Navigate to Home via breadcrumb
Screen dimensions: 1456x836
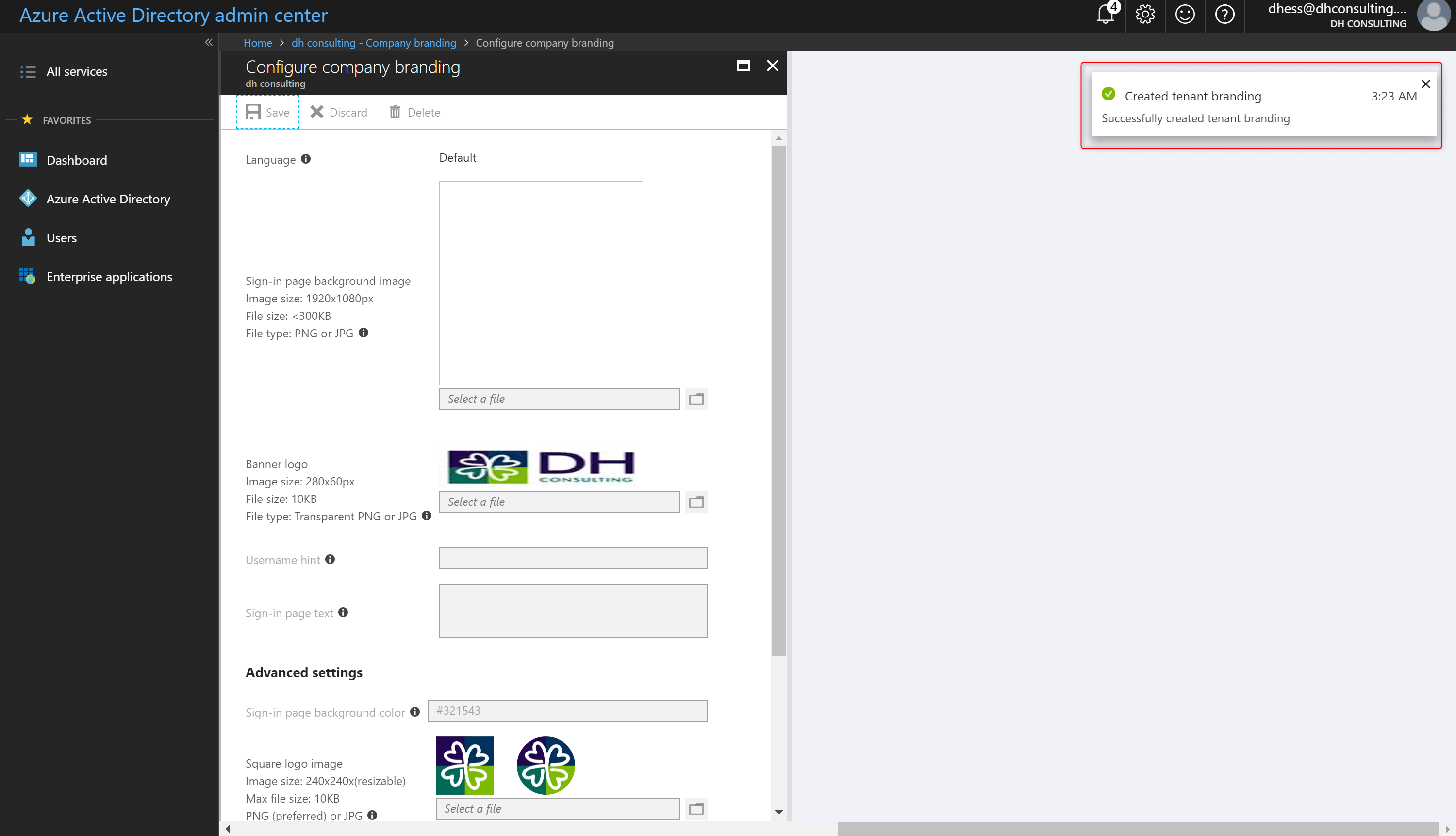tap(257, 43)
